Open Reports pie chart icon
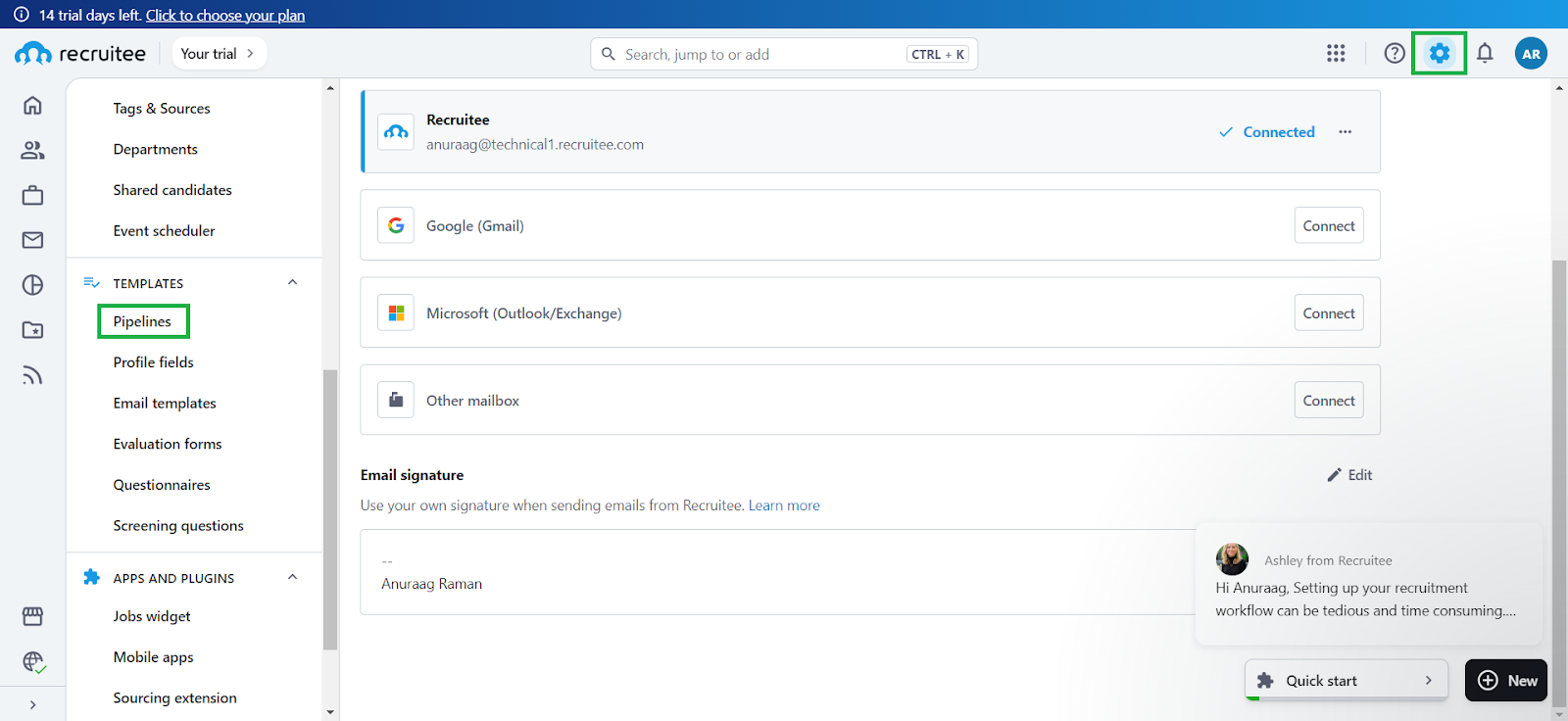 (32, 285)
